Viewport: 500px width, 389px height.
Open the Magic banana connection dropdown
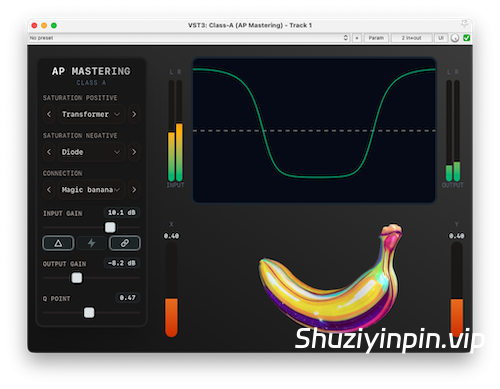click(x=91, y=190)
